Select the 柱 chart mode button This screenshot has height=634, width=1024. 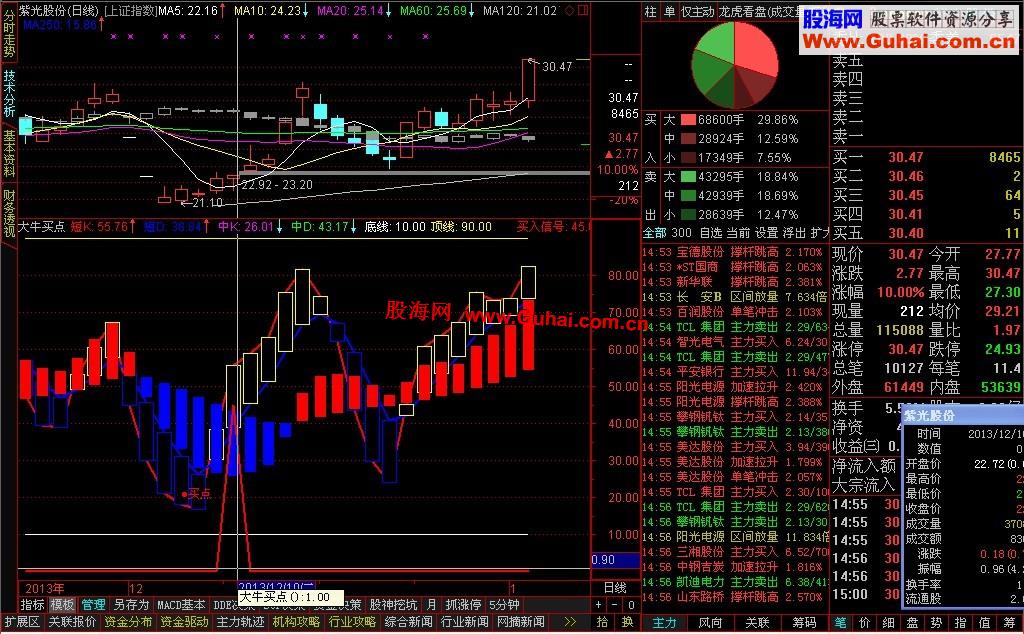point(650,12)
